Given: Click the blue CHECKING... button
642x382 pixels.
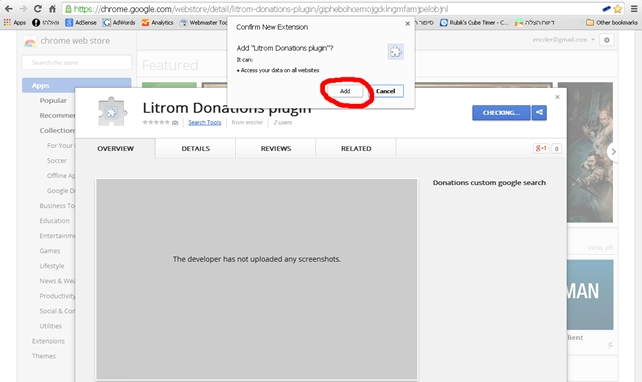Looking at the screenshot, I should click(501, 113).
